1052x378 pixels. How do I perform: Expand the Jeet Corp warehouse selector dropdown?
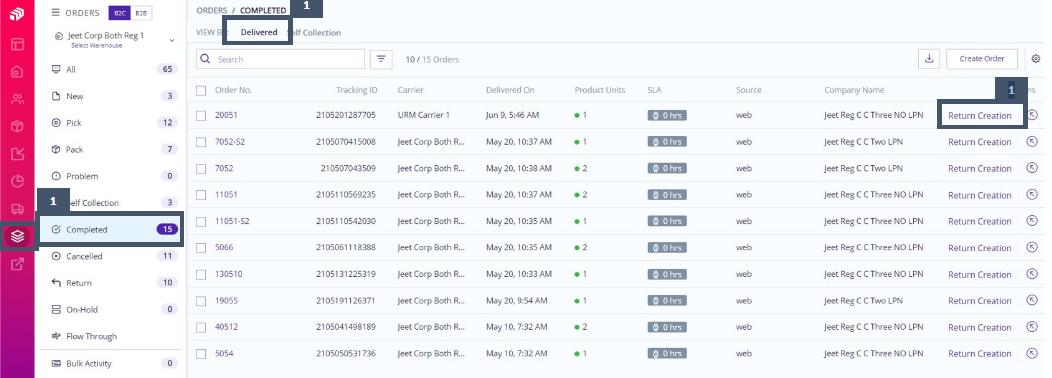(x=172, y=40)
